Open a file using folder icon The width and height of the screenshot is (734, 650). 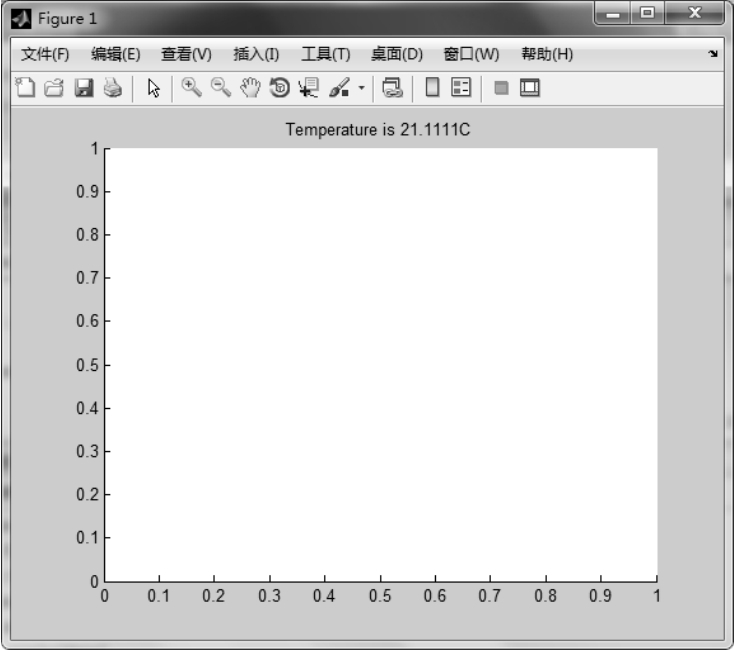54,88
